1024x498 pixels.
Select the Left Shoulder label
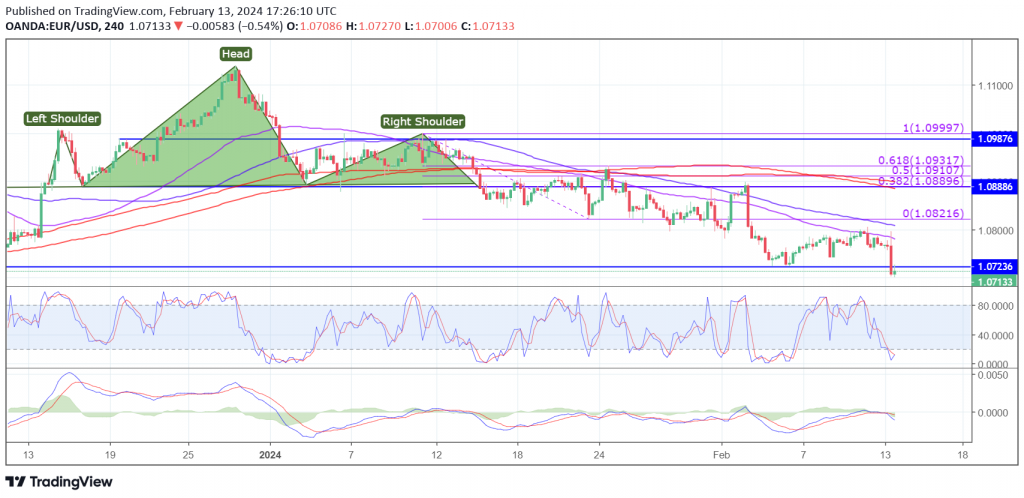62,119
